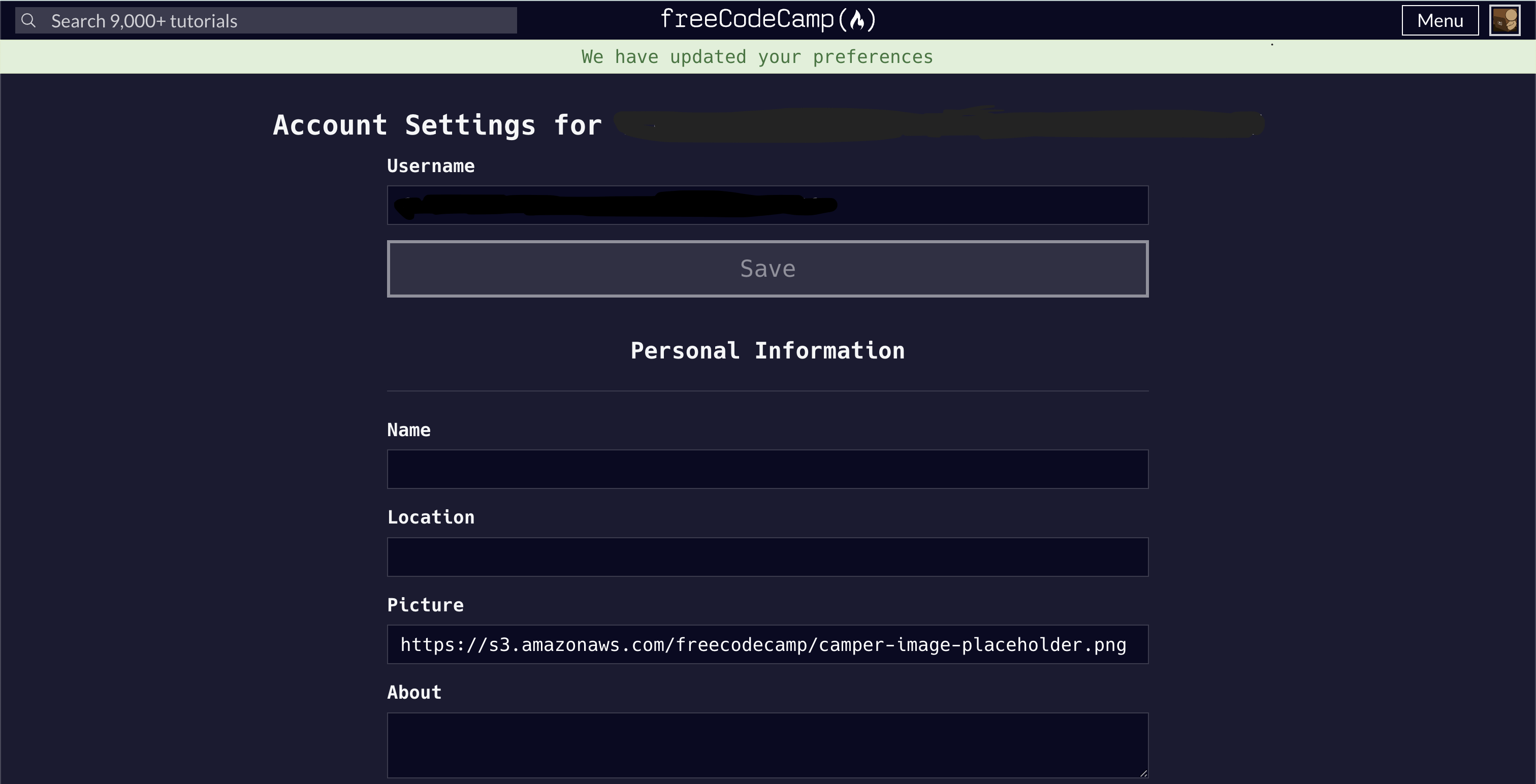Image resolution: width=1536 pixels, height=784 pixels.
Task: Click inside the Username field
Action: click(x=767, y=205)
